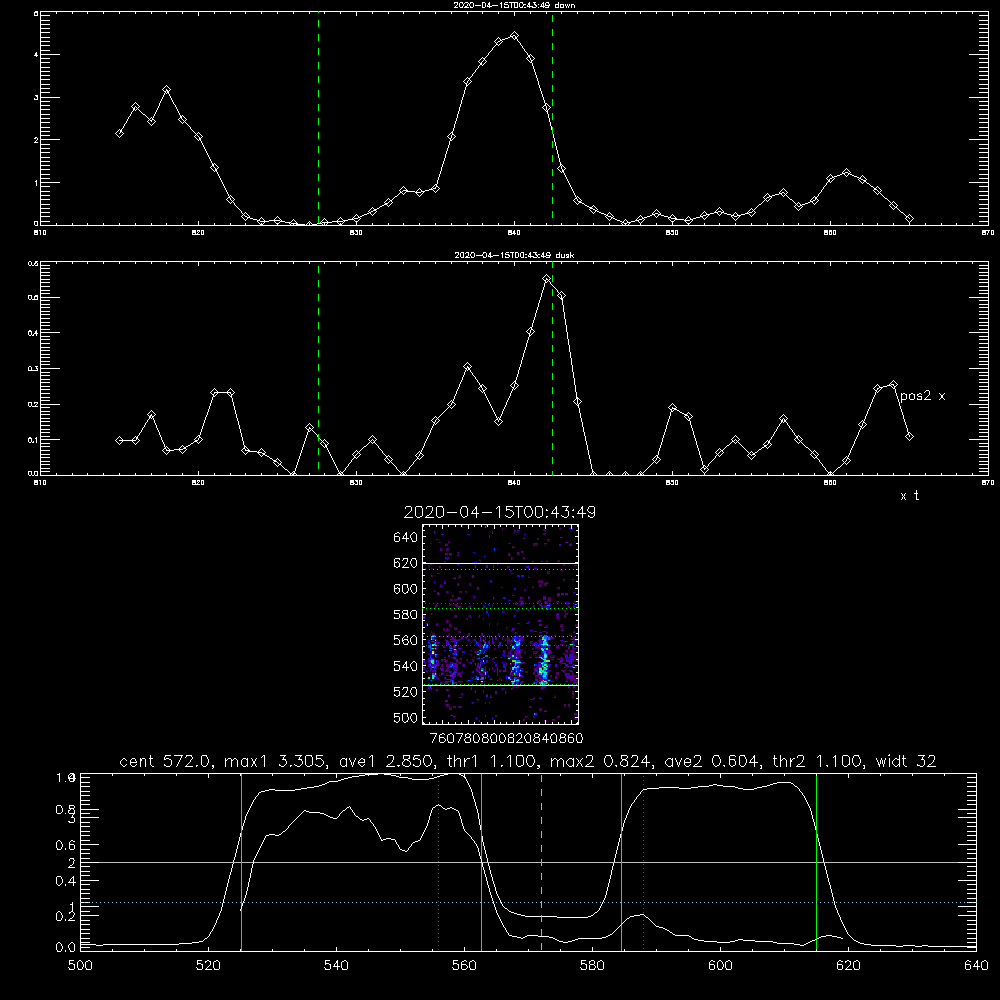
Task: Click the red dotted line near 588 in bottom plot
Action: point(643,862)
